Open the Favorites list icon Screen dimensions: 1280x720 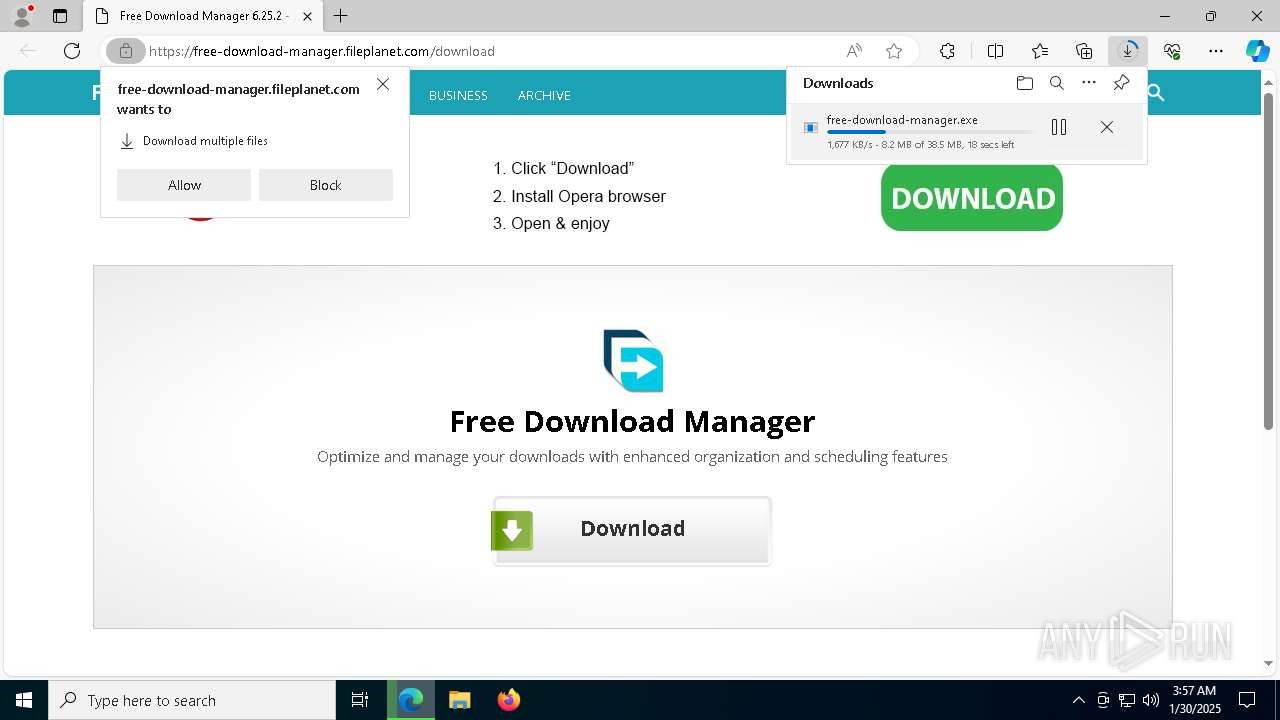tap(1040, 51)
